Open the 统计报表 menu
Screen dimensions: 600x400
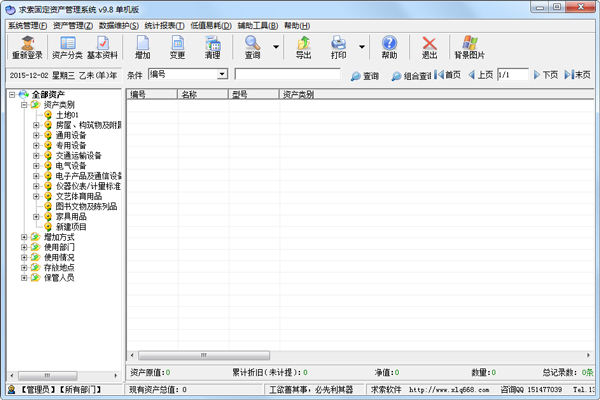pyautogui.click(x=168, y=25)
